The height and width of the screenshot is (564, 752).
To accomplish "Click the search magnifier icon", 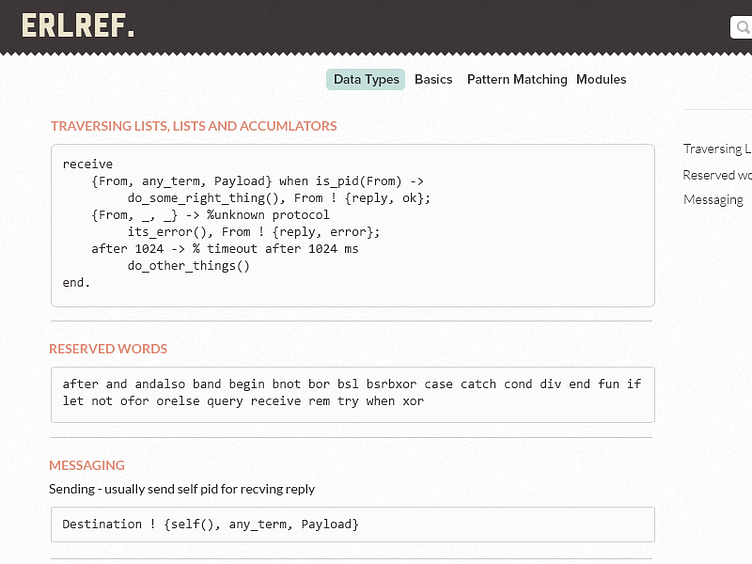I will tap(744, 27).
